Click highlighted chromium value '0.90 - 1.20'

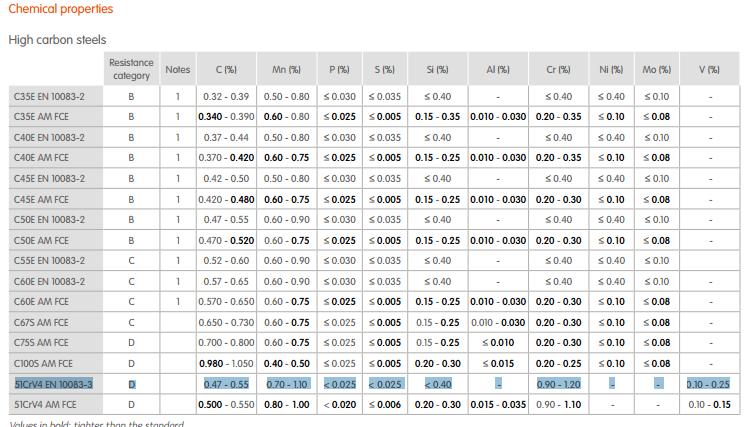pyautogui.click(x=559, y=384)
